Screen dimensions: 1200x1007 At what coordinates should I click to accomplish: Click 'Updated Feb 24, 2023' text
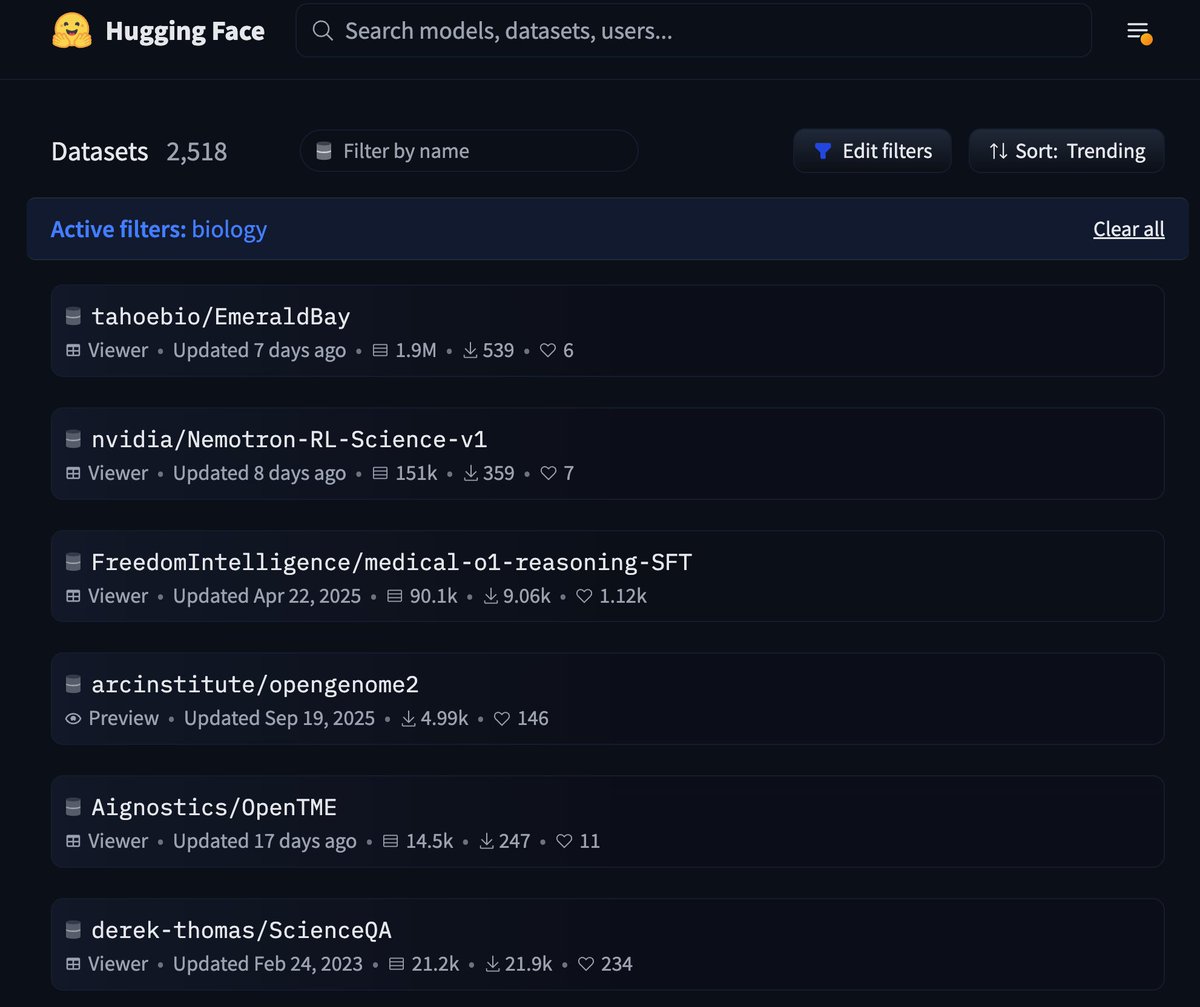(268, 965)
